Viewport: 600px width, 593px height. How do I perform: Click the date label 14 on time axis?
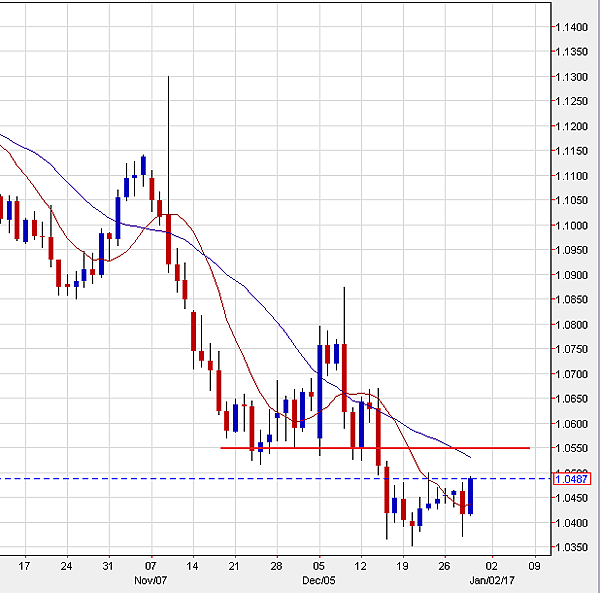[192, 566]
